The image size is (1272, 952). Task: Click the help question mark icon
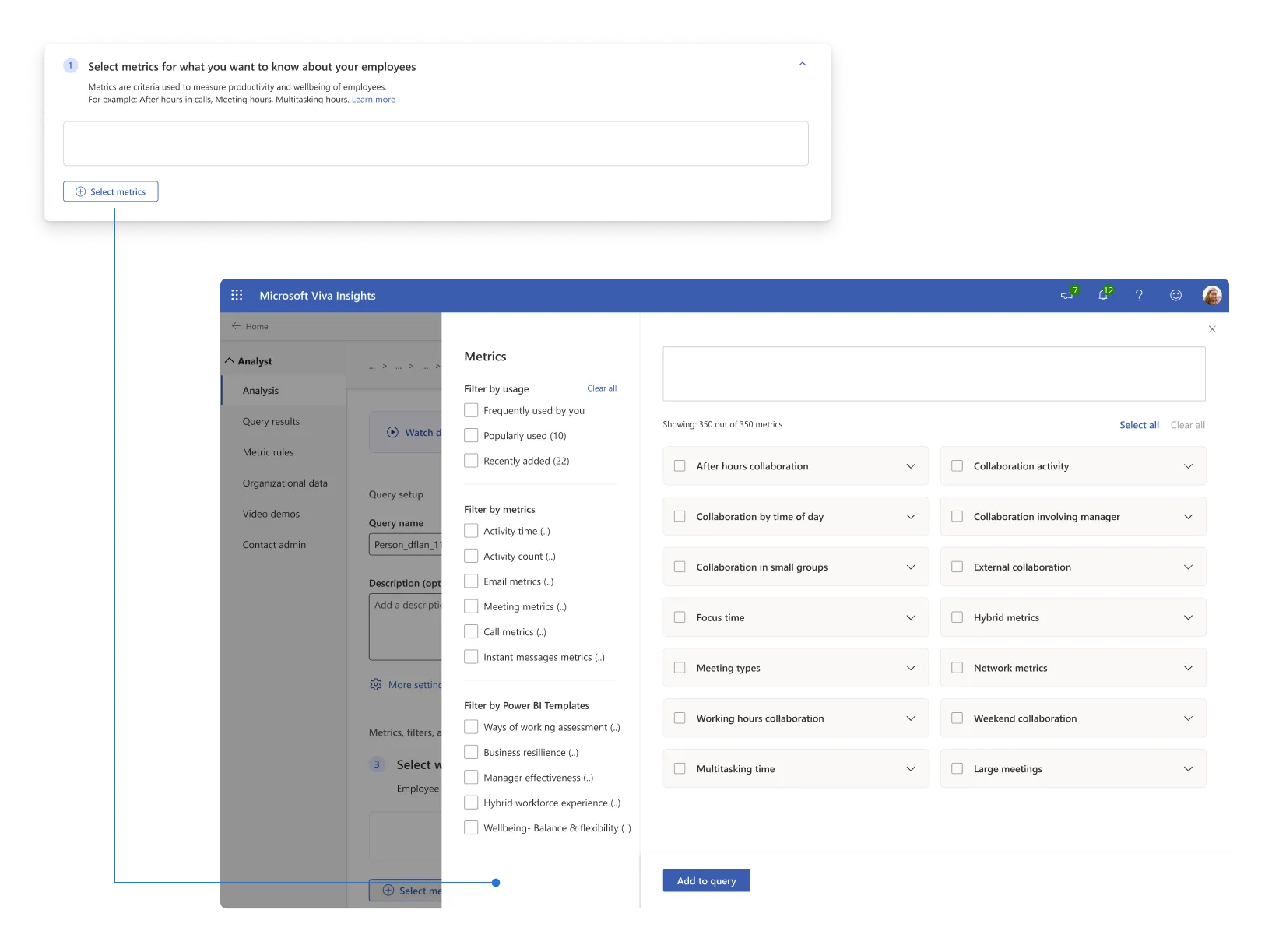(1139, 296)
